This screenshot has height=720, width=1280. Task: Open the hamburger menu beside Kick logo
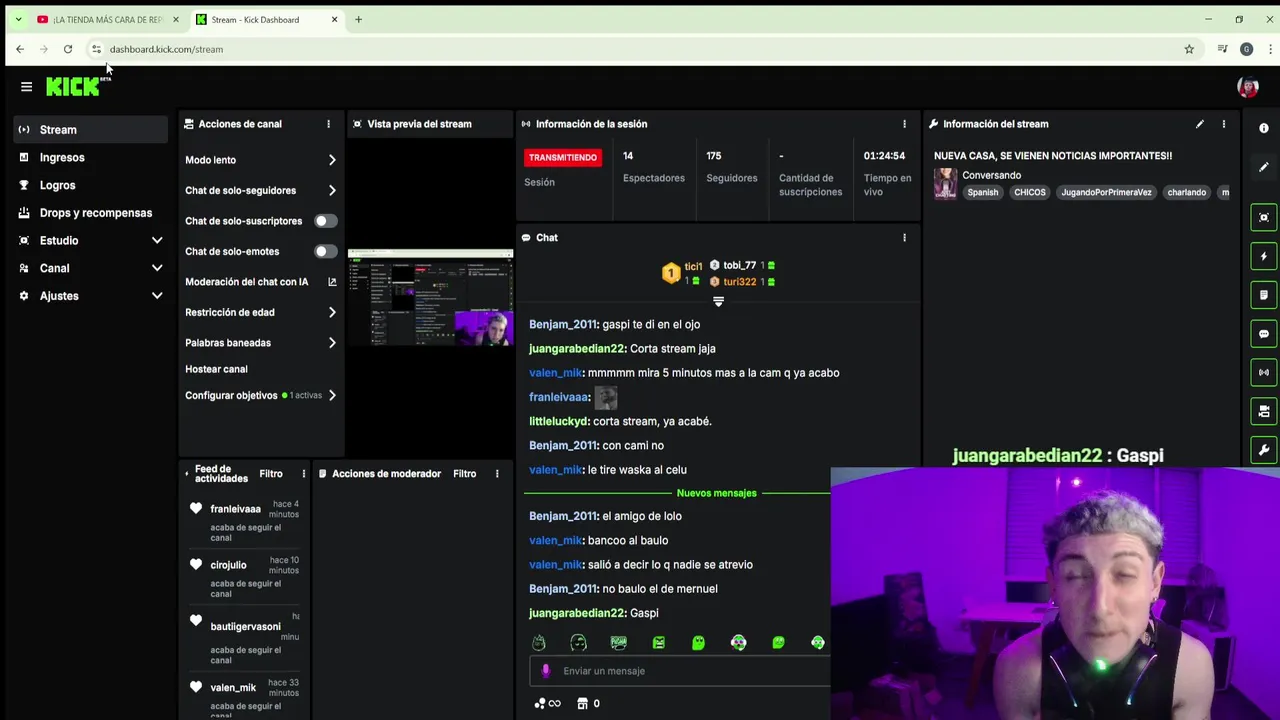26,87
